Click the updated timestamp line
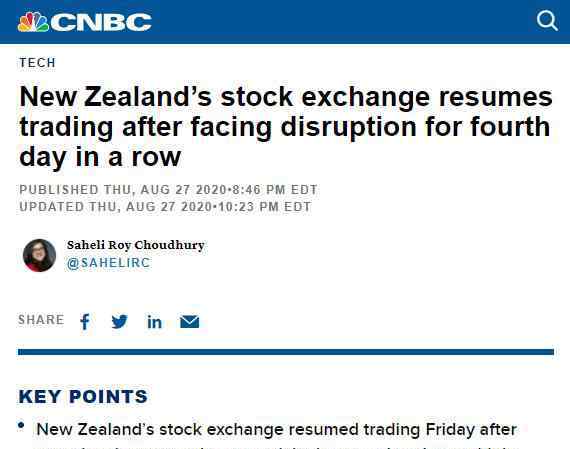Image resolution: width=570 pixels, height=449 pixels. [165, 207]
